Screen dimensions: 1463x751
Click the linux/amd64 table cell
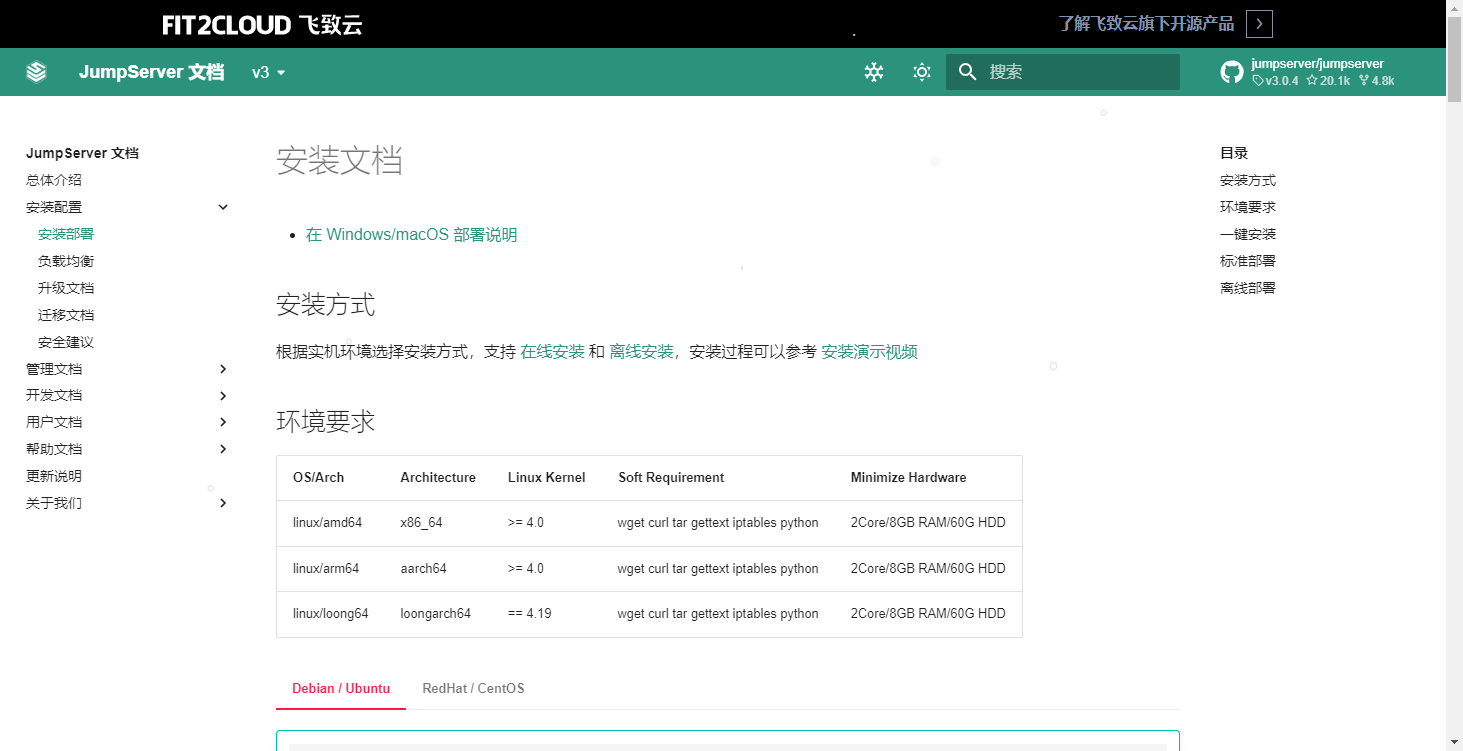328,523
